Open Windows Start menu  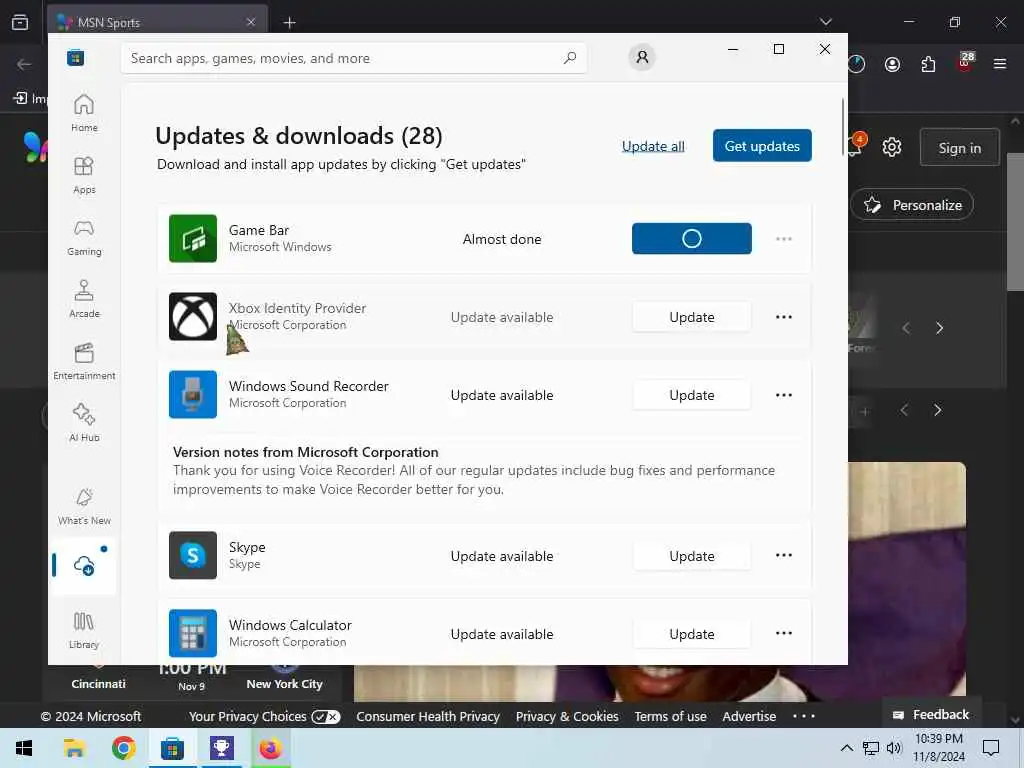point(24,748)
